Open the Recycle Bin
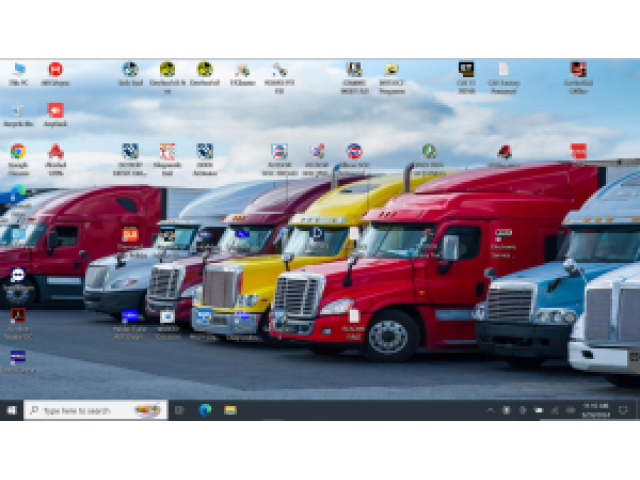Image resolution: width=640 pixels, height=480 pixels. (x=18, y=111)
